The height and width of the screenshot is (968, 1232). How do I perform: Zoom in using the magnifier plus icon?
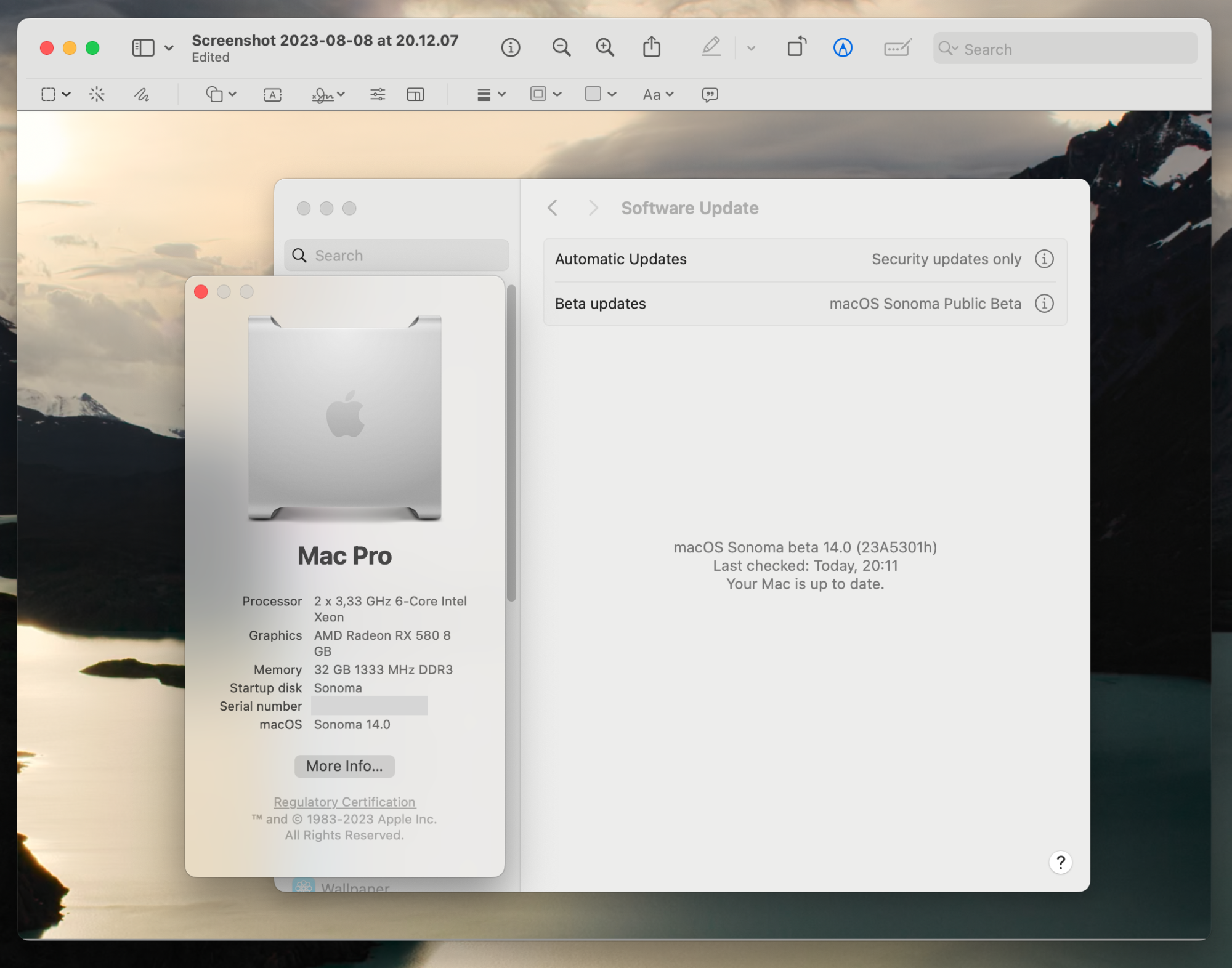(x=605, y=47)
